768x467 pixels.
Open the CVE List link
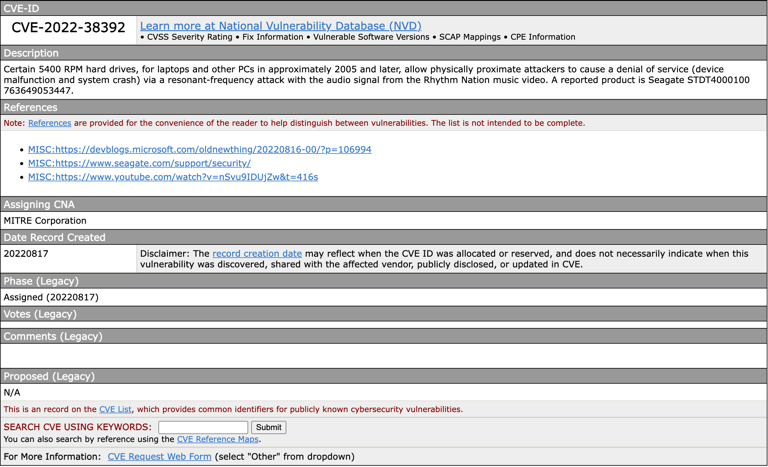coord(115,409)
